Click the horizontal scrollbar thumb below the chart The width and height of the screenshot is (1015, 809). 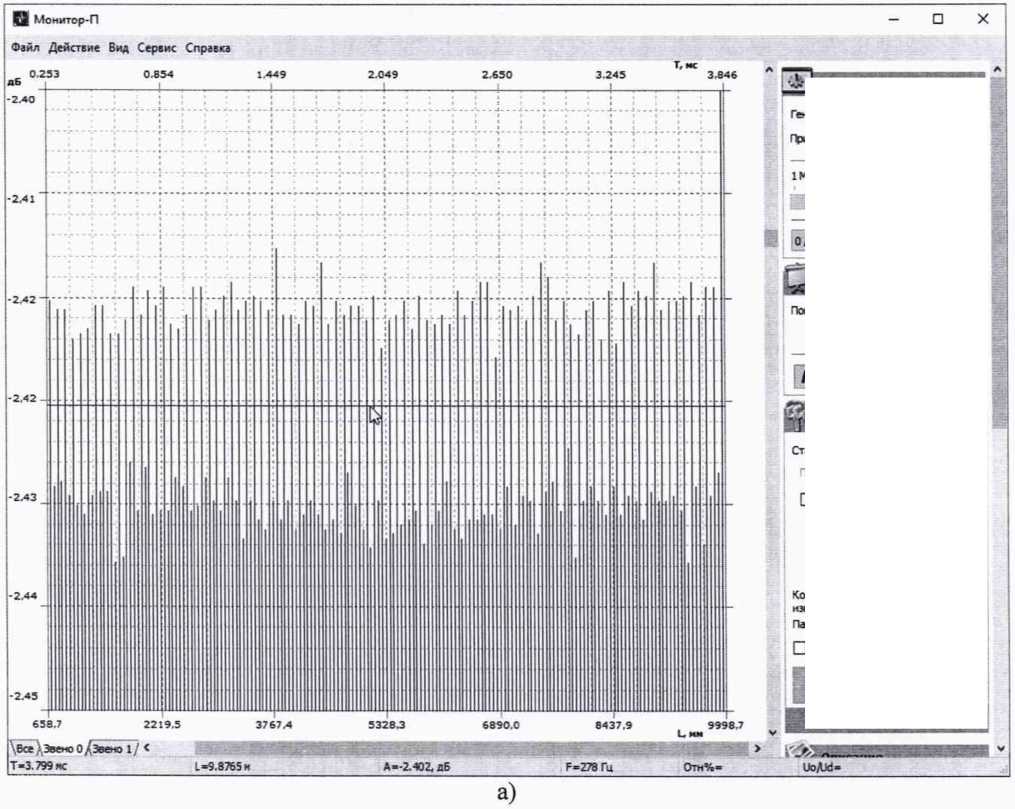(x=471, y=748)
